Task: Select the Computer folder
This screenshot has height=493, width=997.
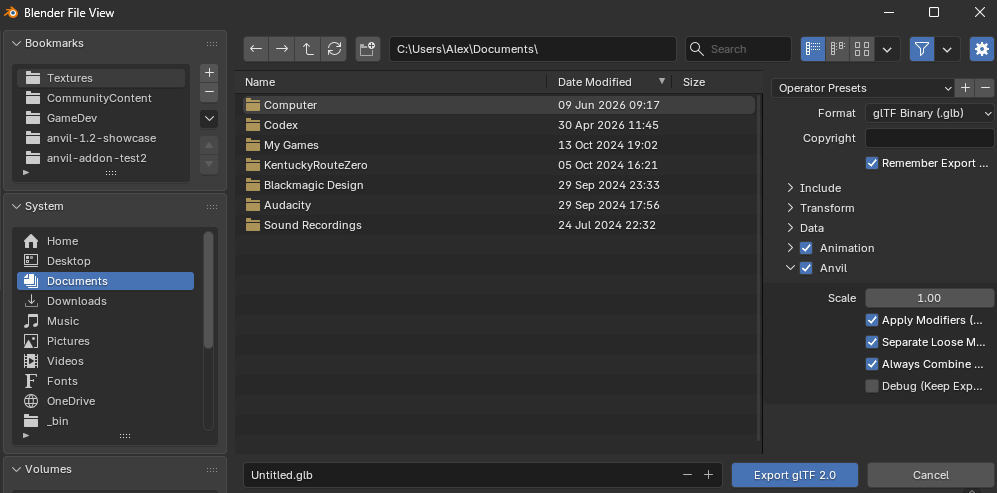Action: [x=498, y=105]
